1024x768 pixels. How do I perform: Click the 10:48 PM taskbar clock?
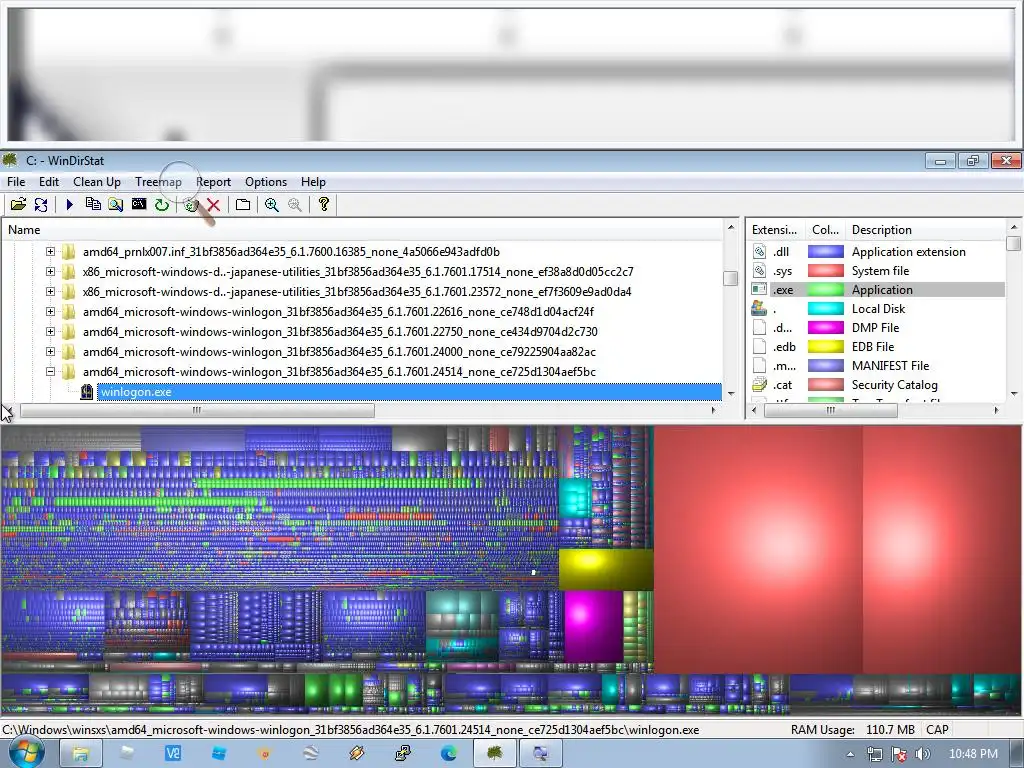pos(973,754)
